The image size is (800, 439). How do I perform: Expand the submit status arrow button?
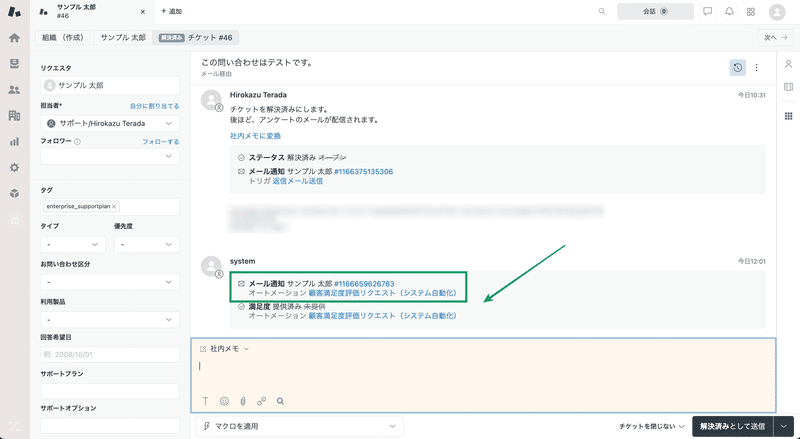(x=784, y=426)
